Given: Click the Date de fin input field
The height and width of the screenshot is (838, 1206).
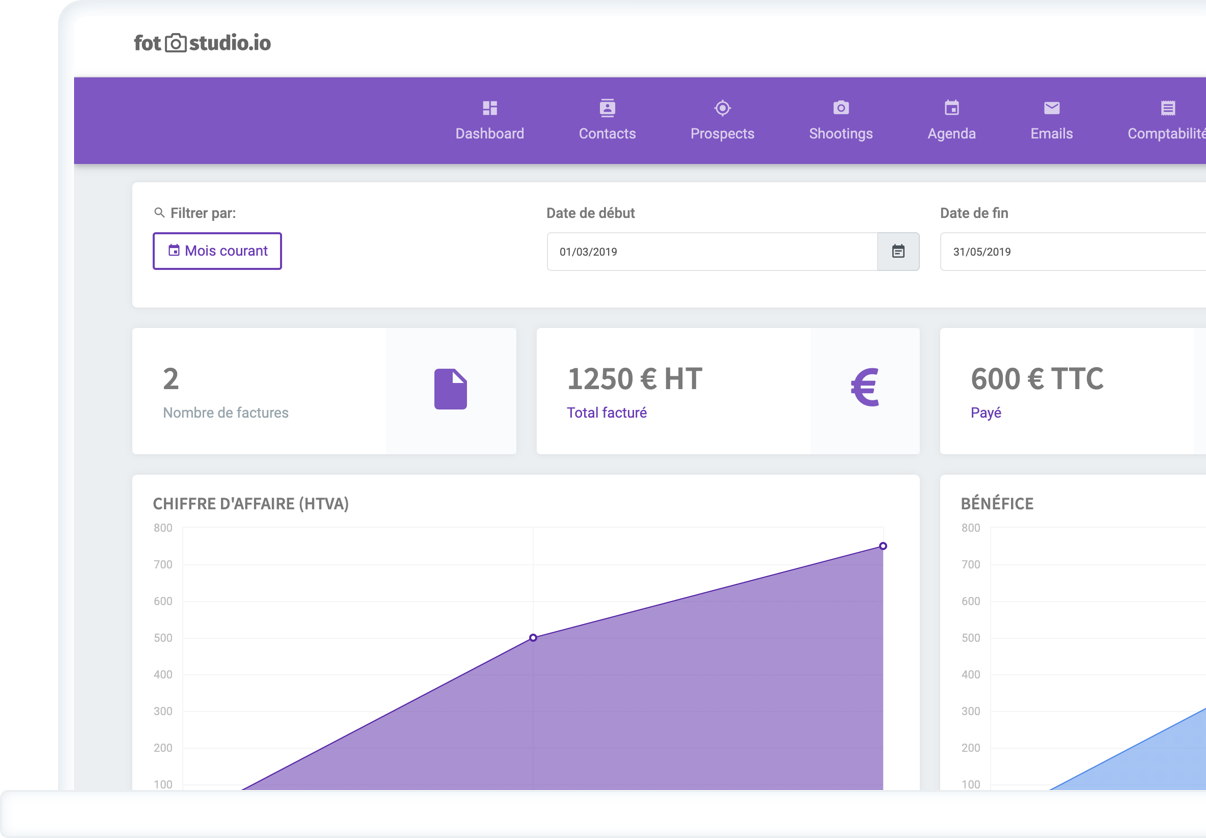Looking at the screenshot, I should click(1070, 252).
